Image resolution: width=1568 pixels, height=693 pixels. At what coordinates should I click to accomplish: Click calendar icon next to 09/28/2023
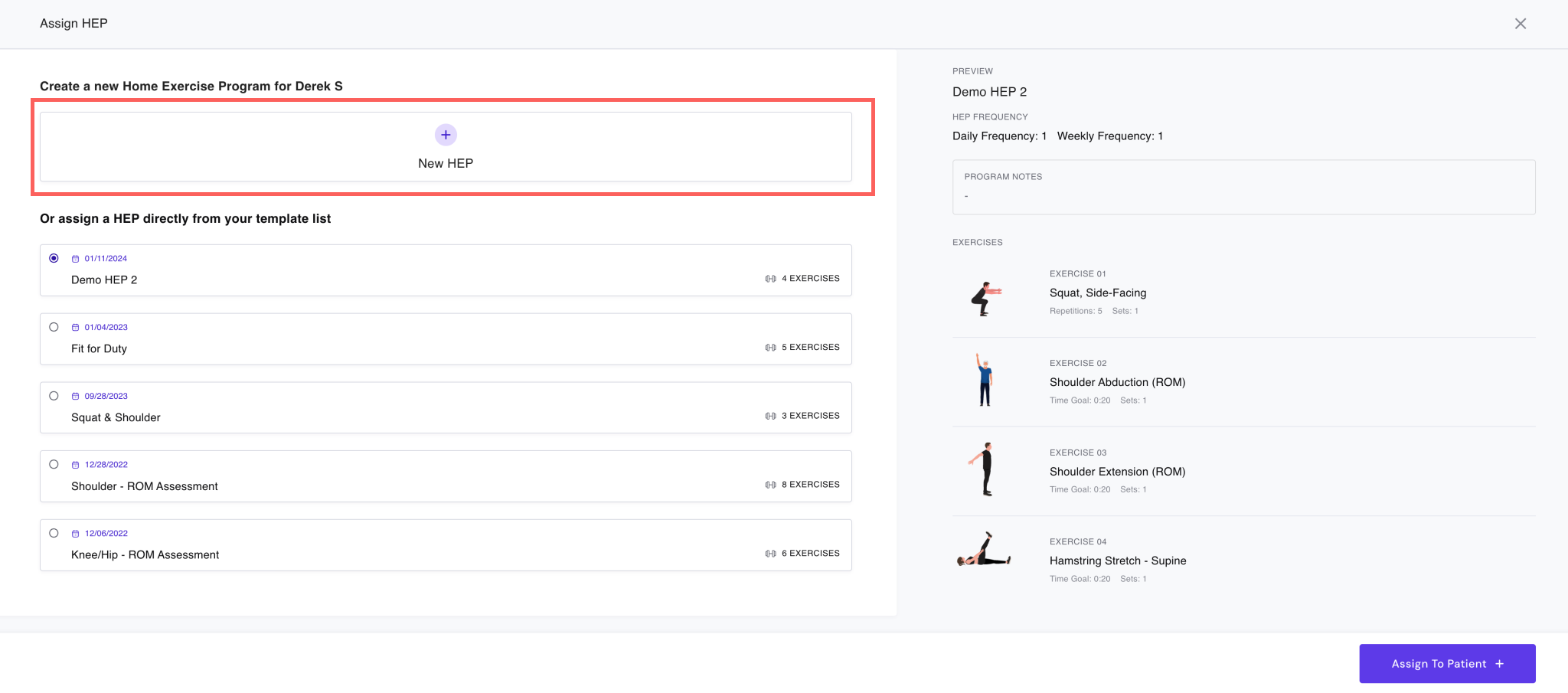coord(75,397)
